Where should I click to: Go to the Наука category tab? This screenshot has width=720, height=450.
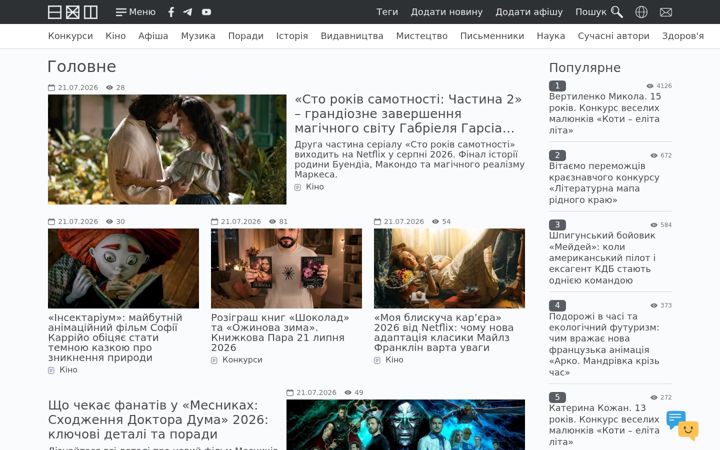click(551, 36)
